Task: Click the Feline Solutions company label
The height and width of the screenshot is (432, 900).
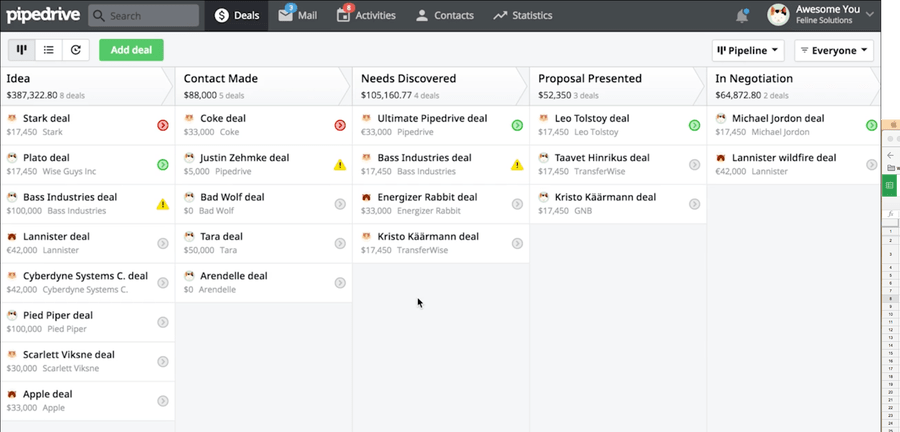Action: click(x=824, y=21)
